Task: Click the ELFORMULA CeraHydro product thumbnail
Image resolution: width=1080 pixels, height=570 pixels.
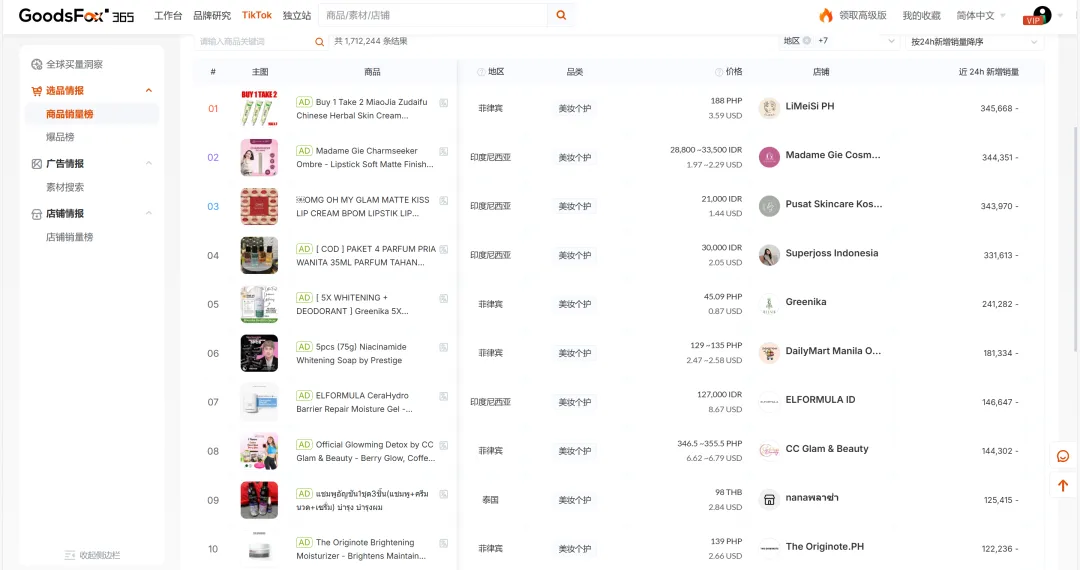Action: tap(259, 402)
